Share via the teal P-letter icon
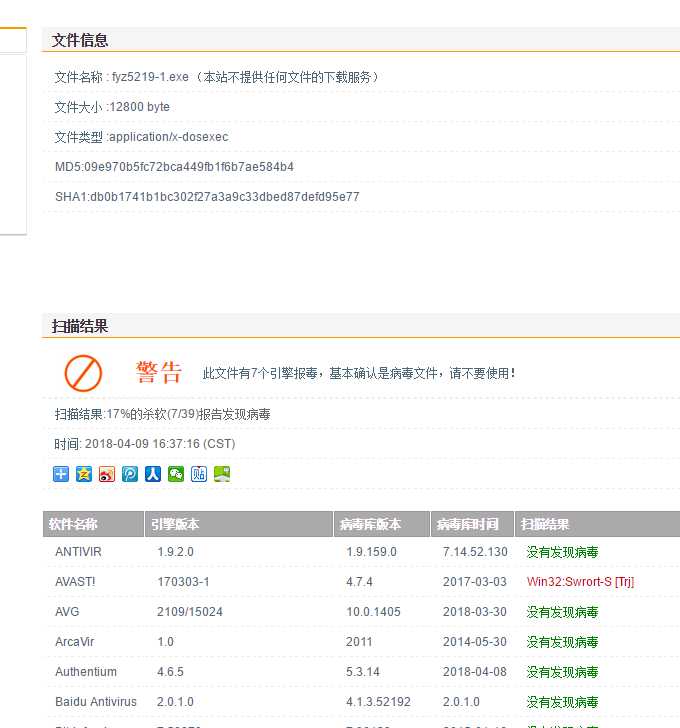Image resolution: width=680 pixels, height=728 pixels. pyautogui.click(x=130, y=474)
